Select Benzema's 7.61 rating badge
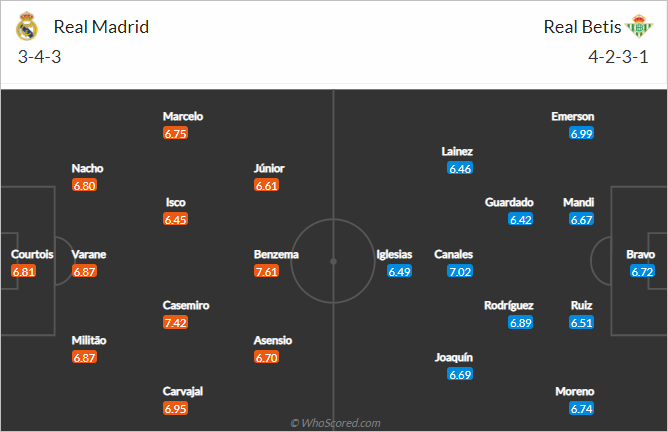 (x=266, y=271)
